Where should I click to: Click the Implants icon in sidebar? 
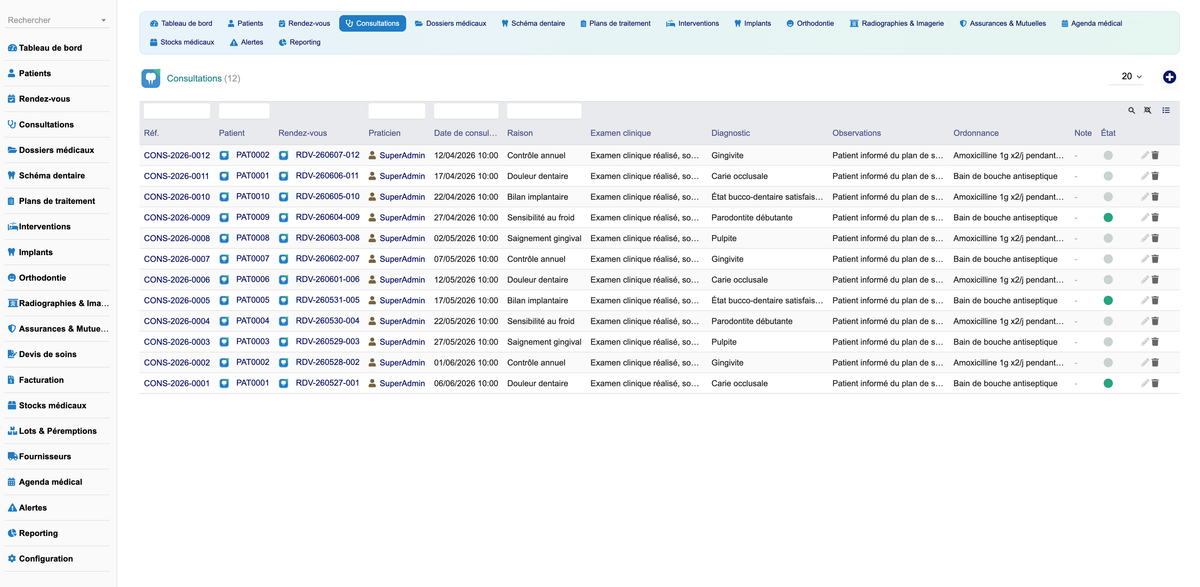tap(12, 252)
